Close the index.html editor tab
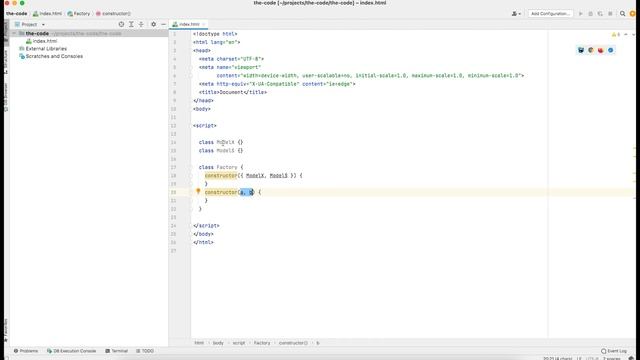This screenshot has height=360, width=640. [x=204, y=24]
